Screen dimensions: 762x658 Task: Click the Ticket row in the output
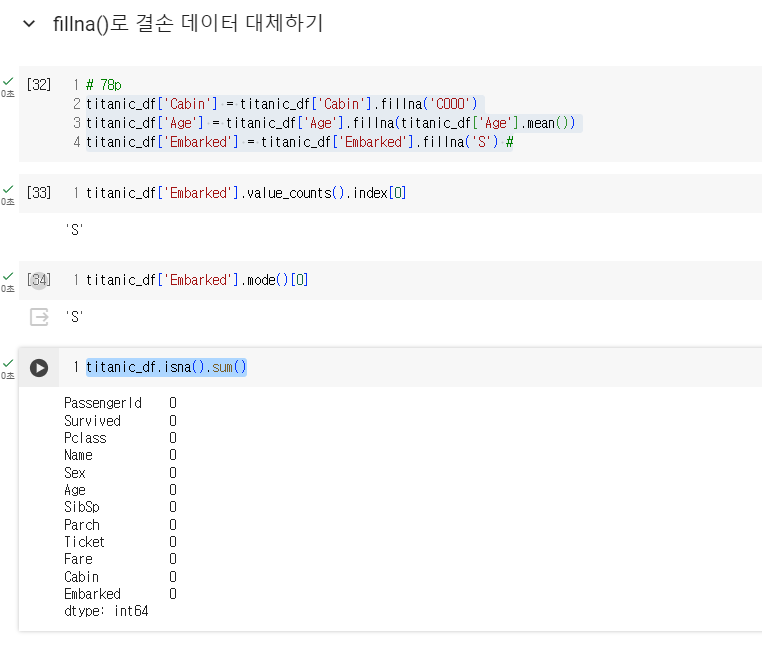121,542
